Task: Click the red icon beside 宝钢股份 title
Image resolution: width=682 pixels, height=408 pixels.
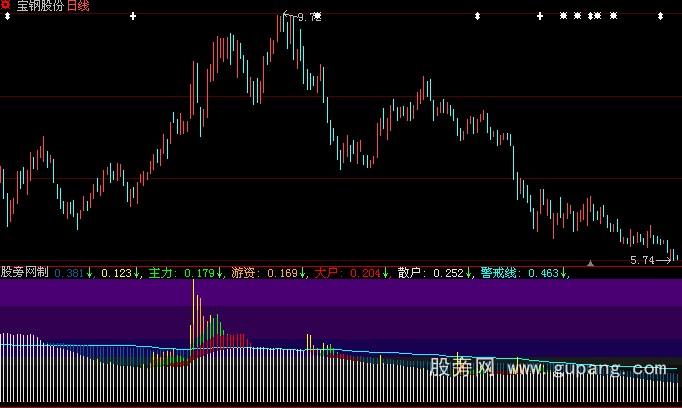Action: pos(6,6)
